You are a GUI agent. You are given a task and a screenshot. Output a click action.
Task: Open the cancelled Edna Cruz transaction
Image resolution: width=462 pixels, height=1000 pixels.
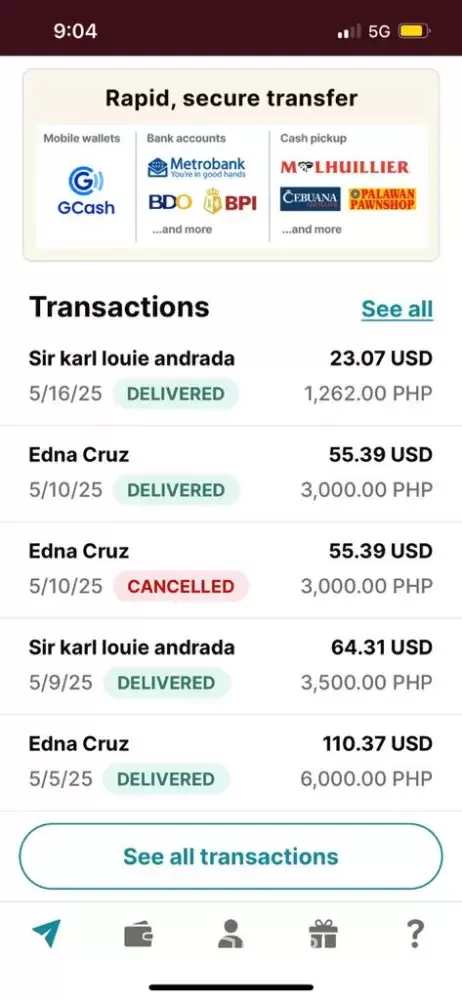click(x=231, y=570)
